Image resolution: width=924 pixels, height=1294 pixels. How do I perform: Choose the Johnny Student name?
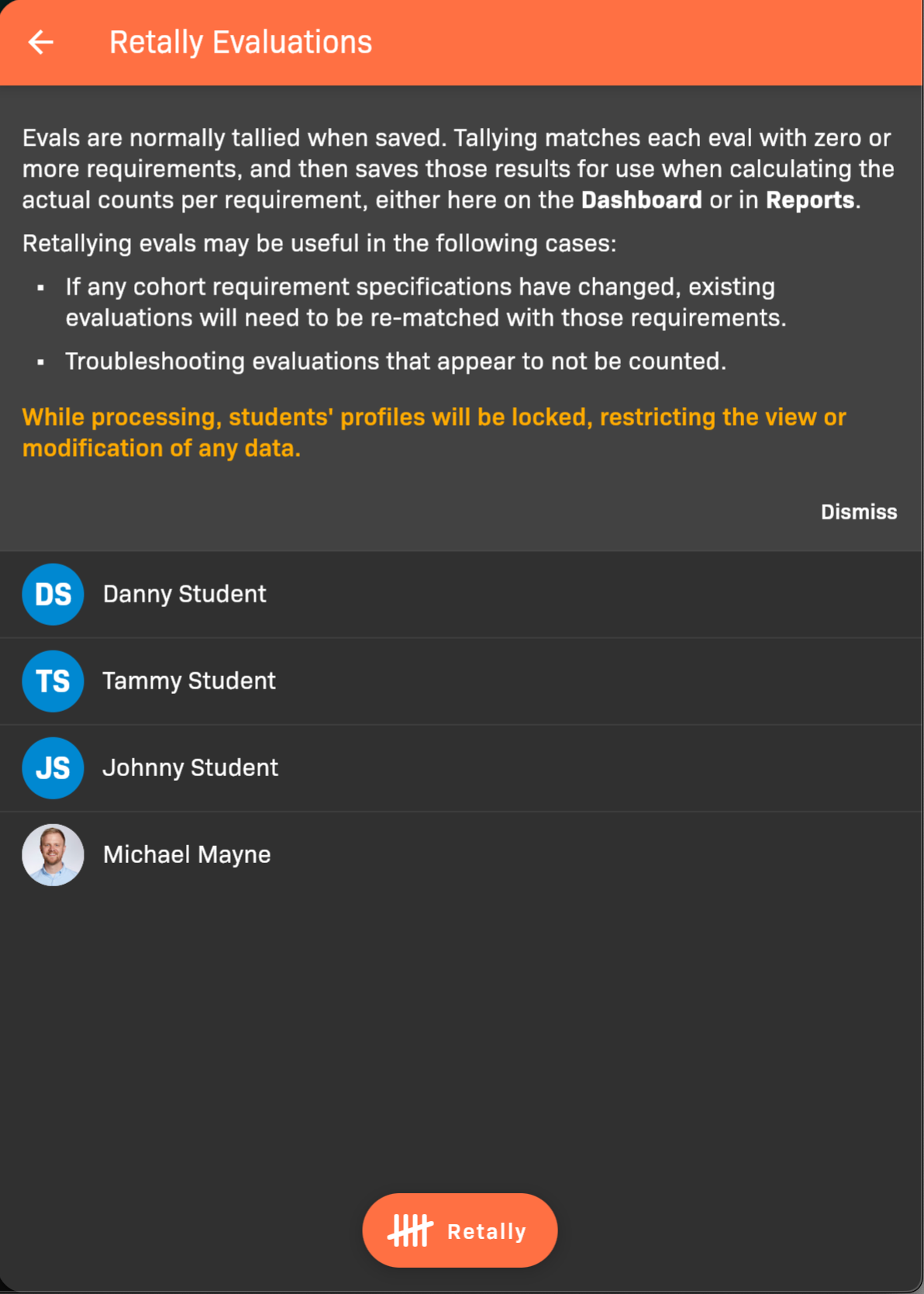click(x=191, y=768)
